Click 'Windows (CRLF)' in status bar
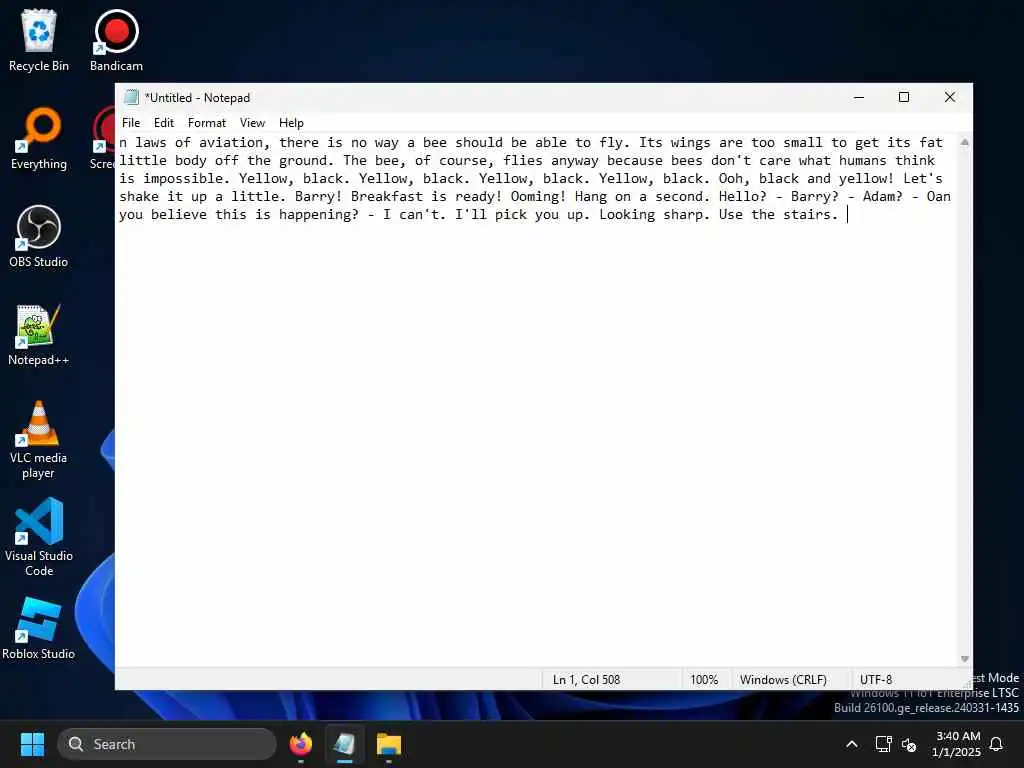Viewport: 1024px width, 768px height. click(x=783, y=680)
